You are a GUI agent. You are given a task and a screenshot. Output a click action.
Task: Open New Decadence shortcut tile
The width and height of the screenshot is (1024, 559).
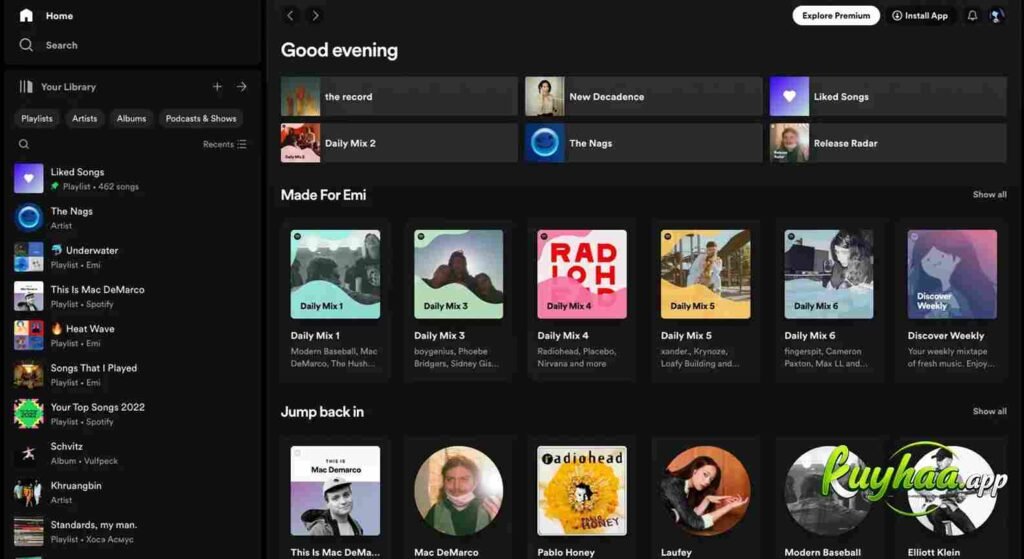pyautogui.click(x=643, y=97)
